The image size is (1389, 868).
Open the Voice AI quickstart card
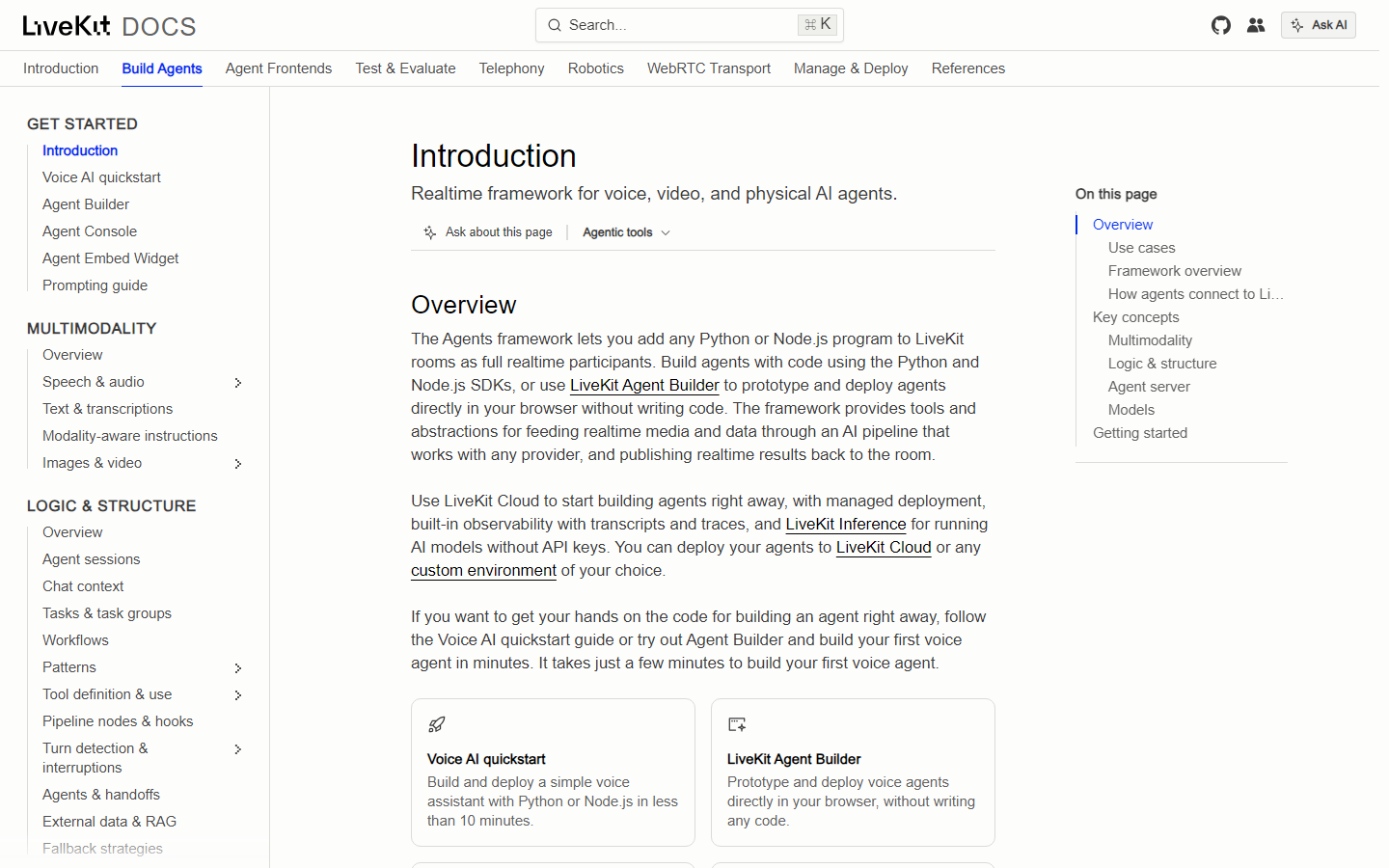click(553, 773)
